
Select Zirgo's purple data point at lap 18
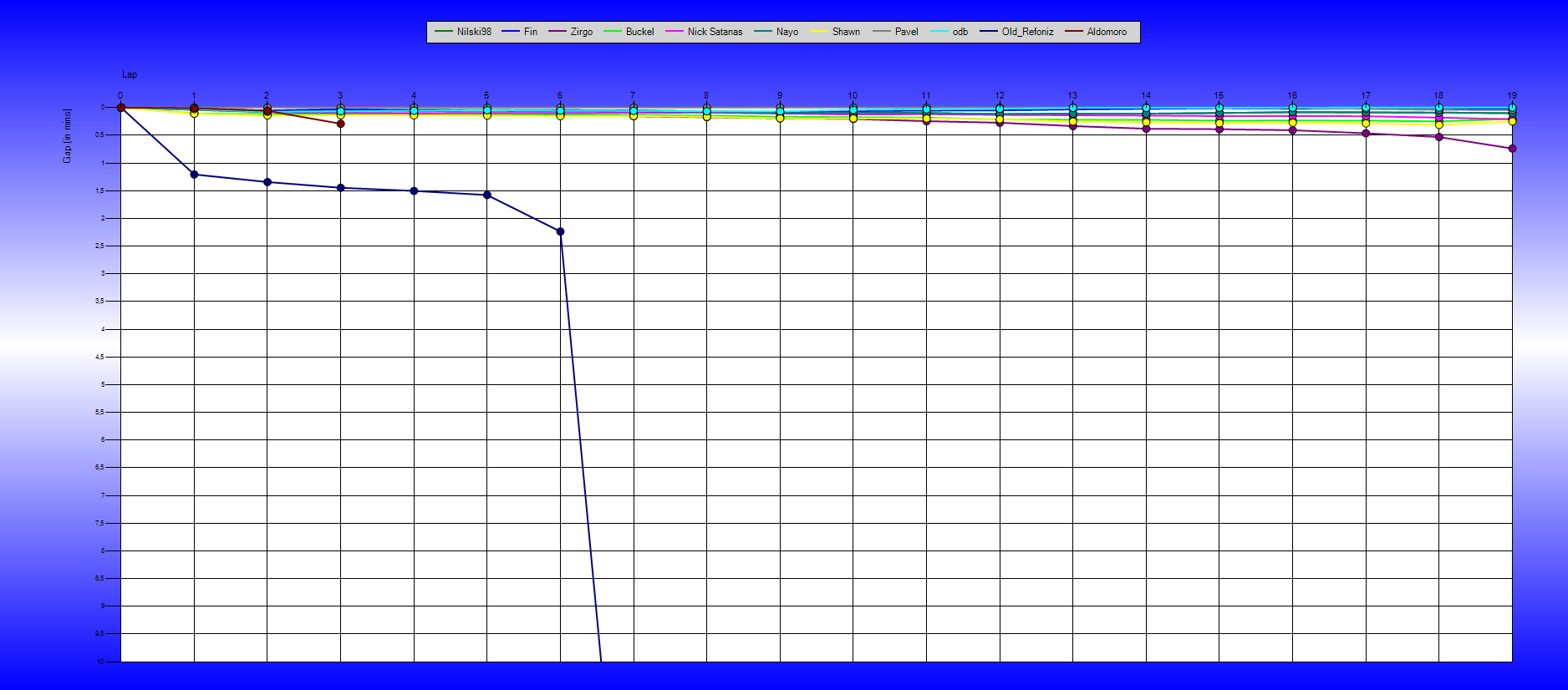coord(1438,137)
